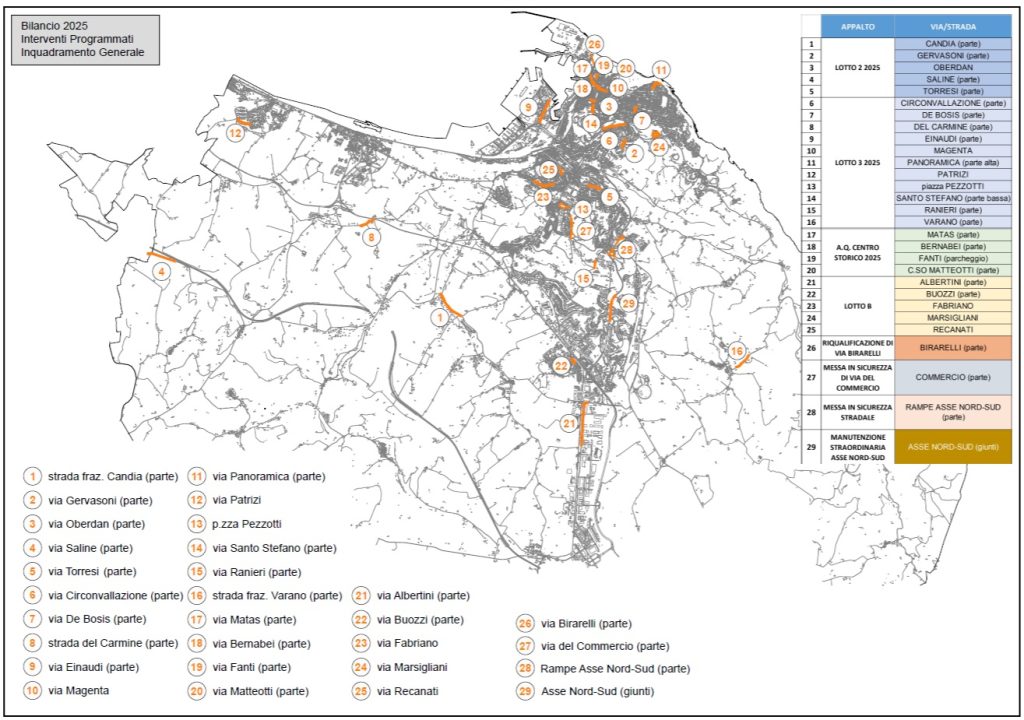Click the Bilancio 2025 title box
Viewport: 1024px width, 720px height.
point(88,36)
